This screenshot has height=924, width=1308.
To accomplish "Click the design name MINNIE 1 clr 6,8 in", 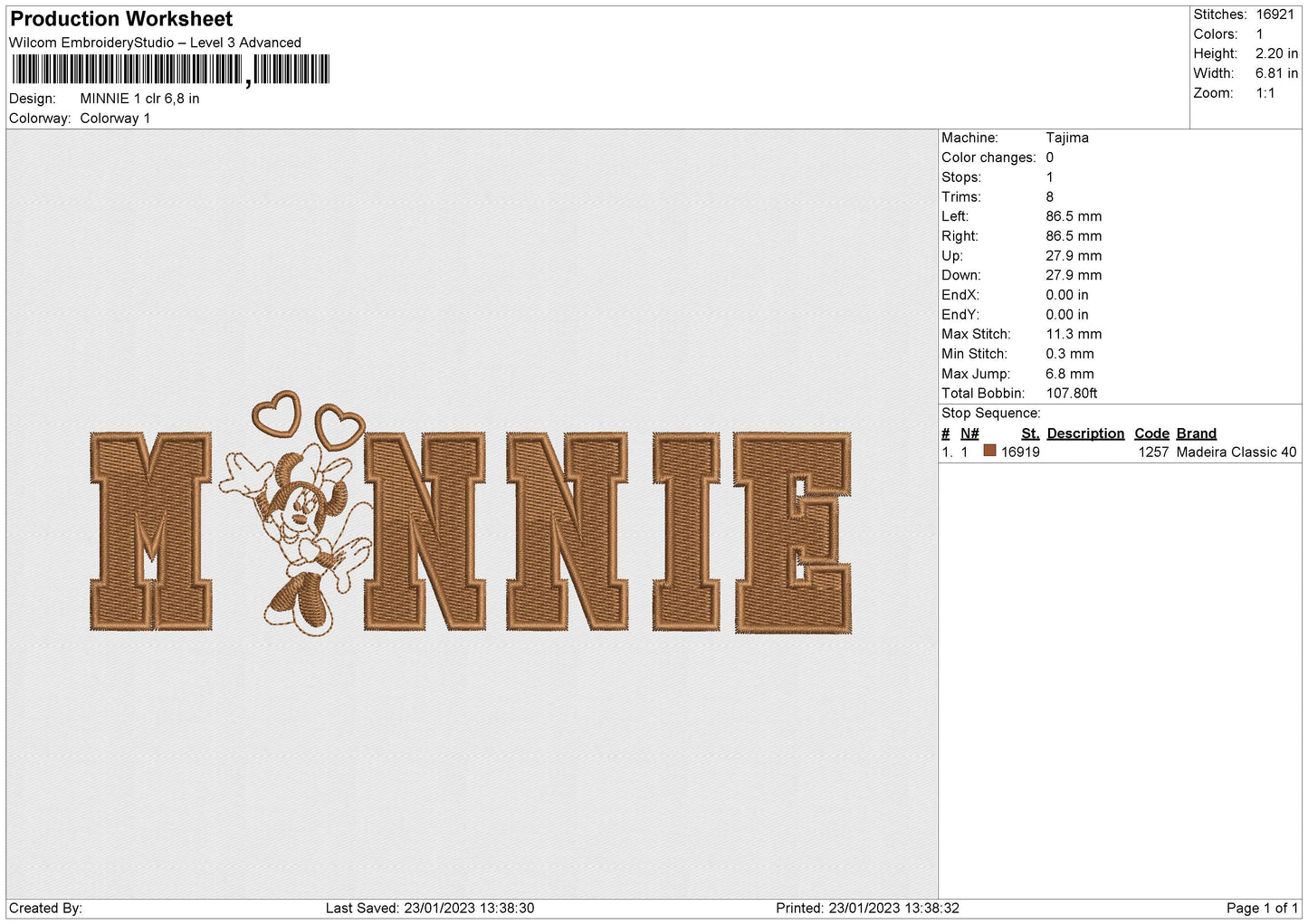I will [139, 99].
